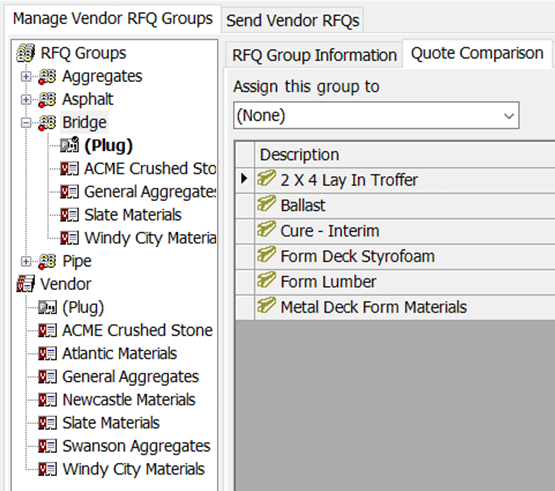Click the Pipe group icon

click(x=47, y=261)
